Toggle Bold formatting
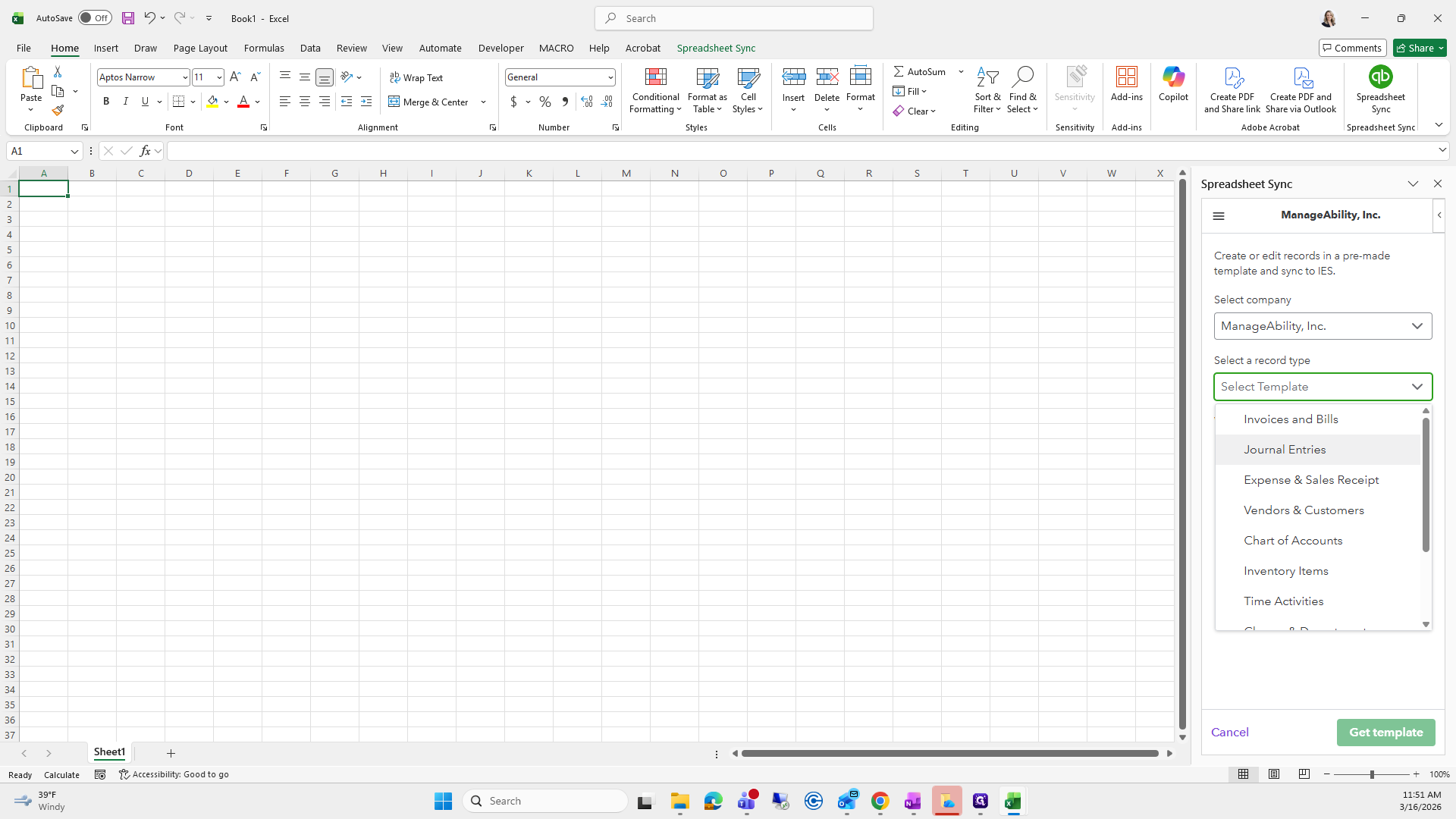Viewport: 1456px width, 819px height. 106,102
